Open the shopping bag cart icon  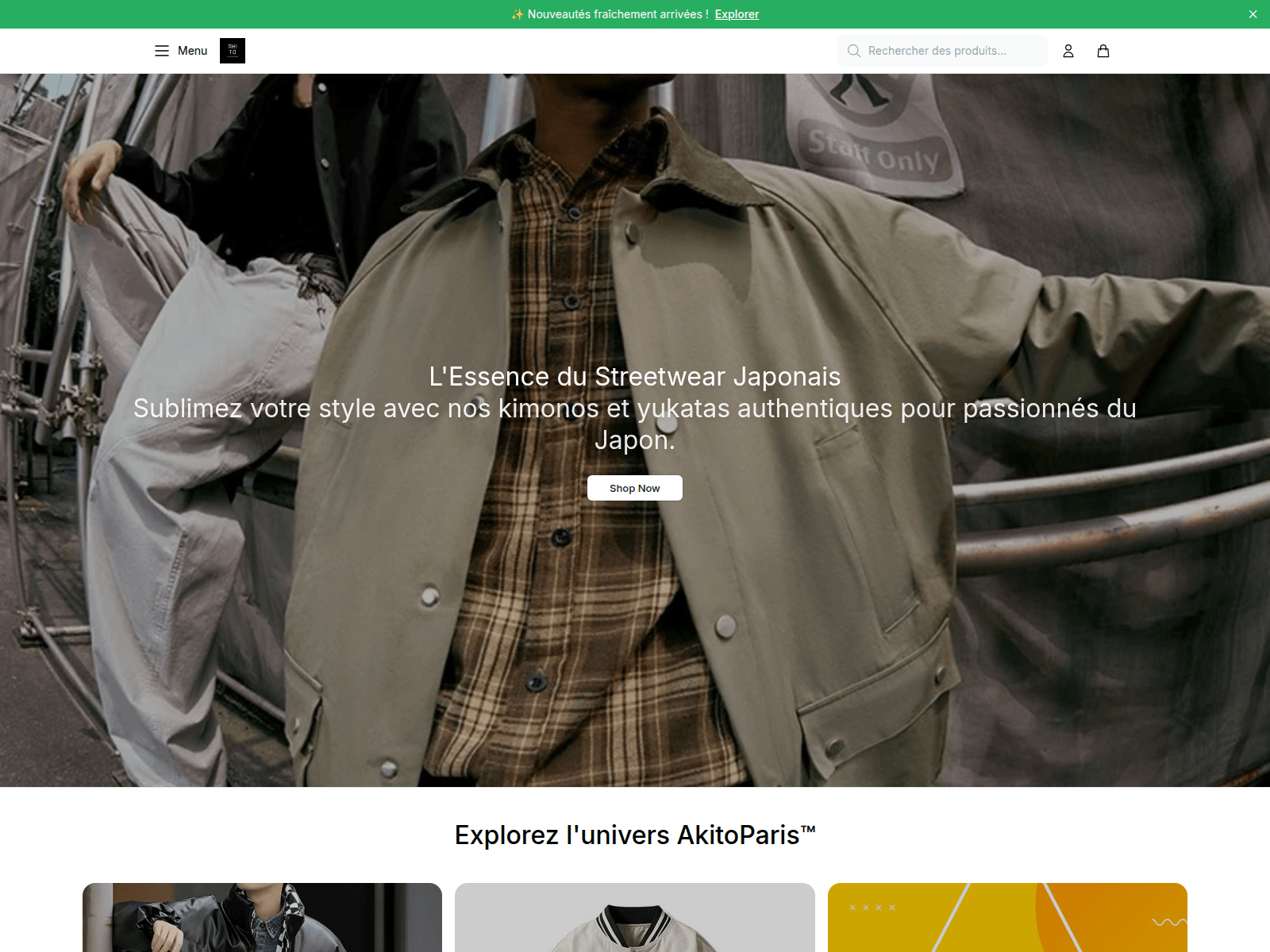(1103, 51)
